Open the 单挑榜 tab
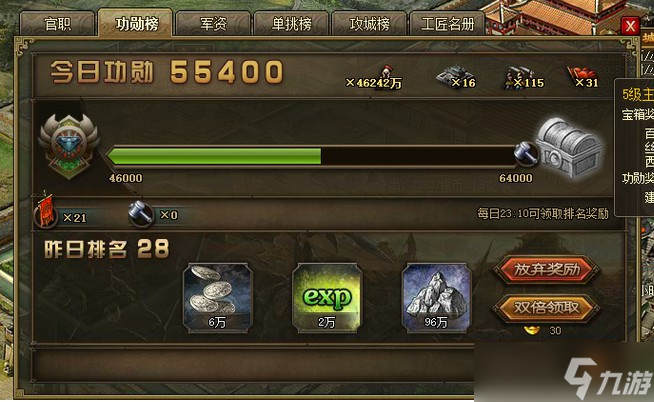Viewport: 654px width, 402px height. (291, 24)
